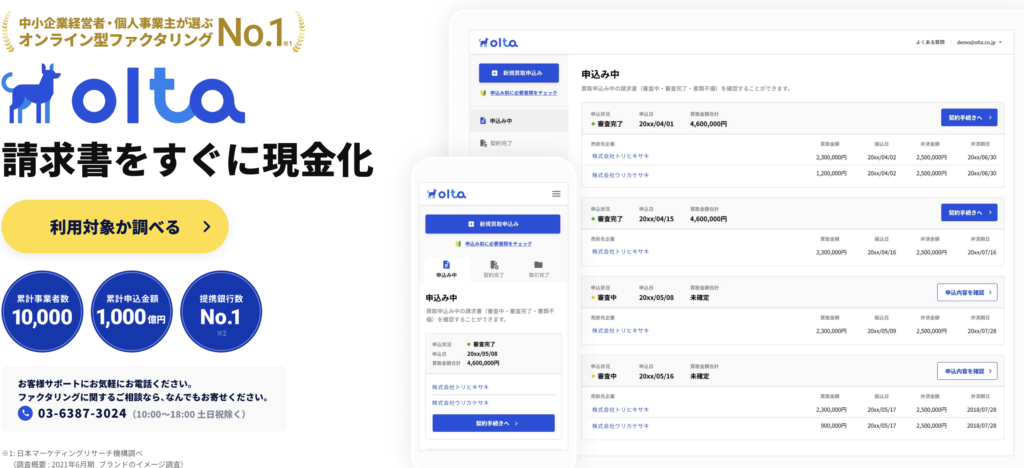This screenshot has width=1024, height=468.
Task: Open 株式会社トリヒキサキ in the mobile mockup
Action: click(x=460, y=387)
